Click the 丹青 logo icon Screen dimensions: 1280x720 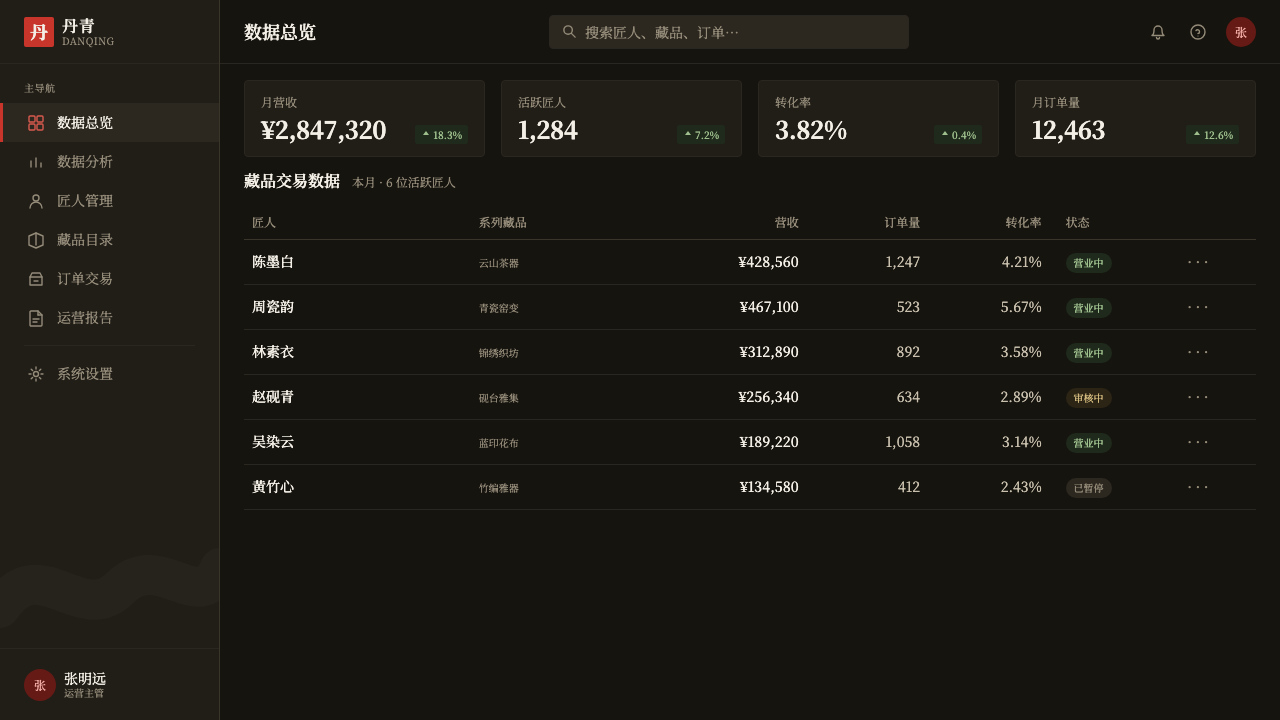39,32
